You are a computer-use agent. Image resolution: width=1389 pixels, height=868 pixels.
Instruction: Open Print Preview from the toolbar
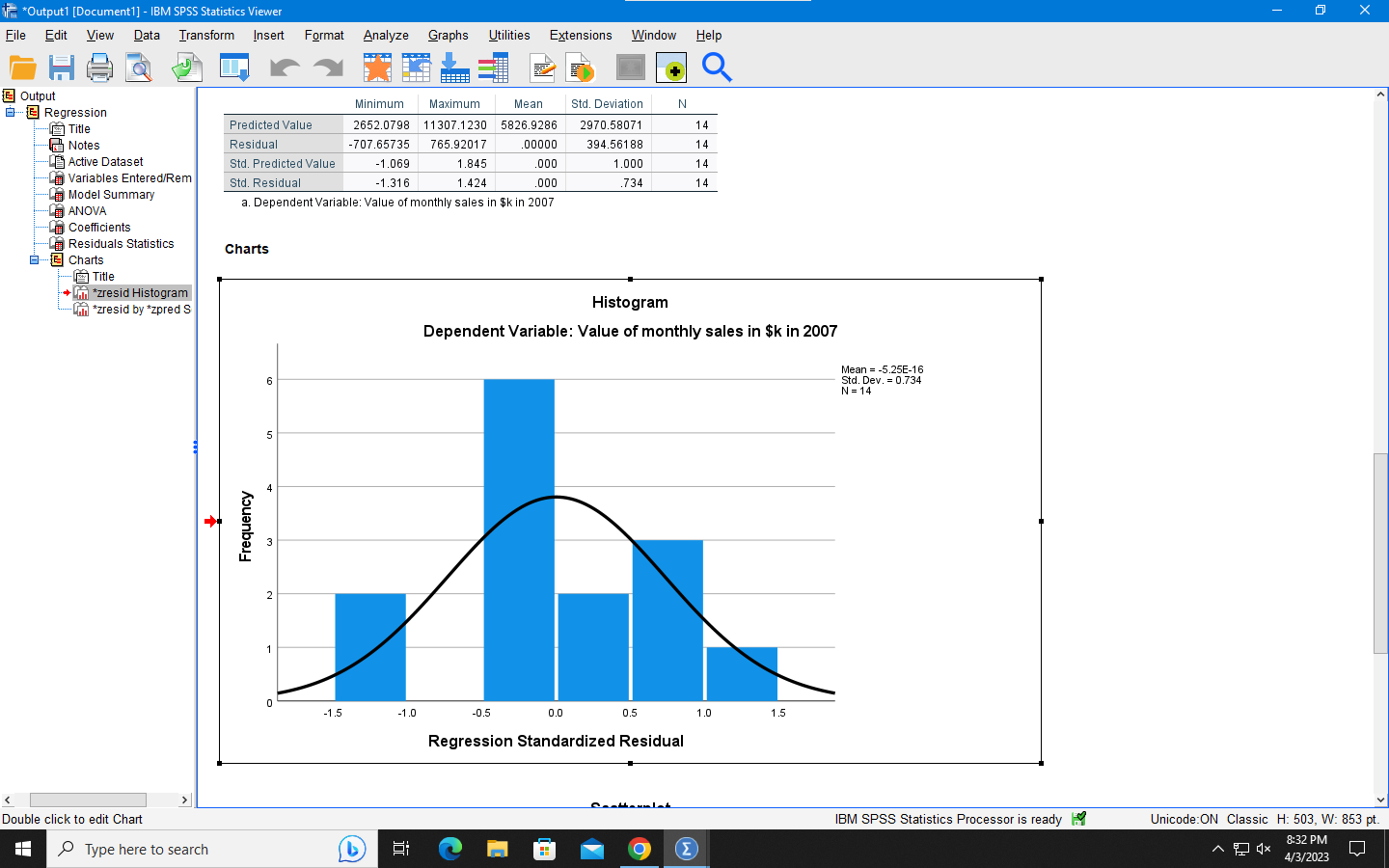(x=138, y=68)
